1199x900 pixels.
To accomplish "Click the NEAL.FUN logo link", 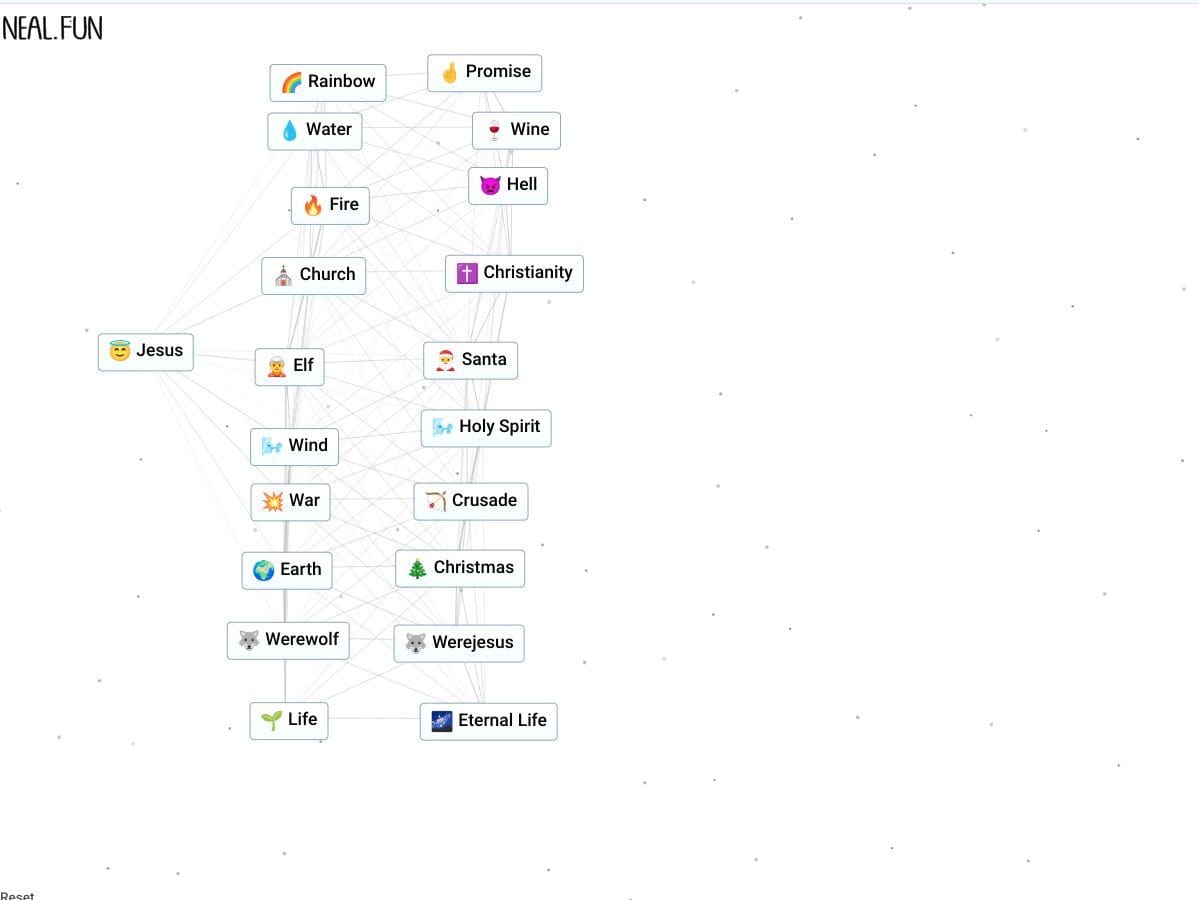I will click(x=52, y=29).
